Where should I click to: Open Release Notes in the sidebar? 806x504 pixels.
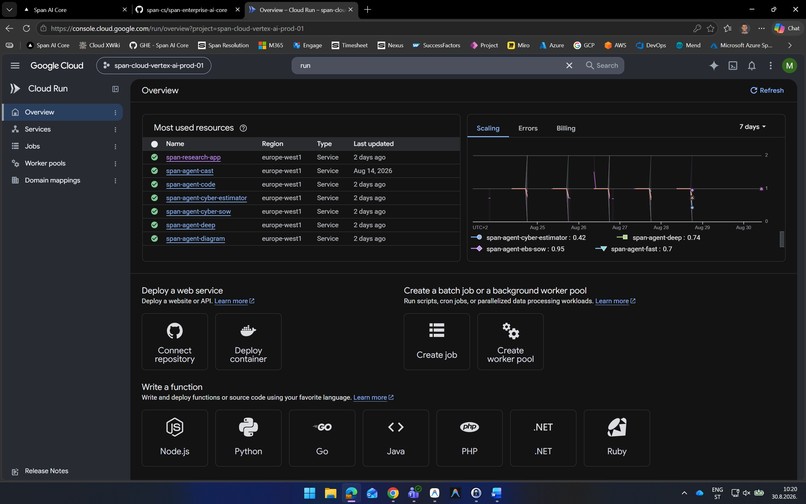click(46, 471)
